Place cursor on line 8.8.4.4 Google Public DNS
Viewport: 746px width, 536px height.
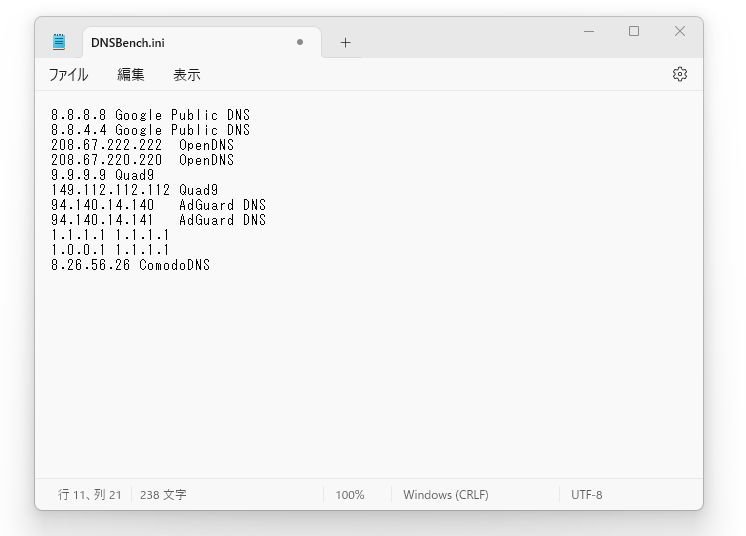coord(150,130)
